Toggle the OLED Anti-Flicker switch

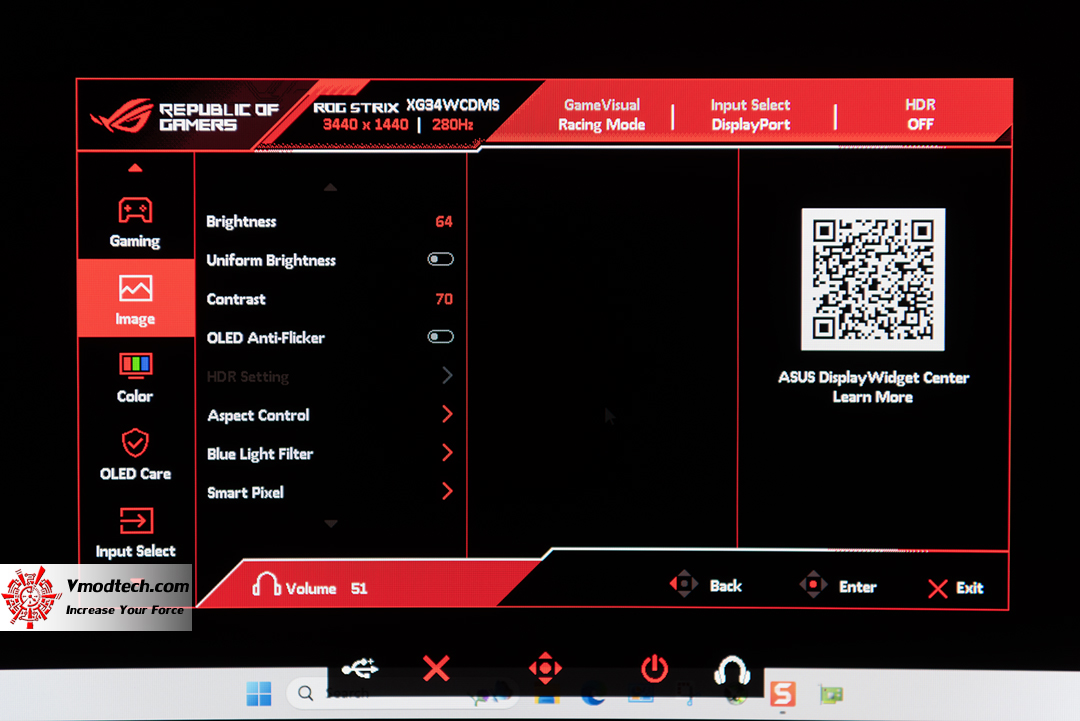pyautogui.click(x=440, y=337)
